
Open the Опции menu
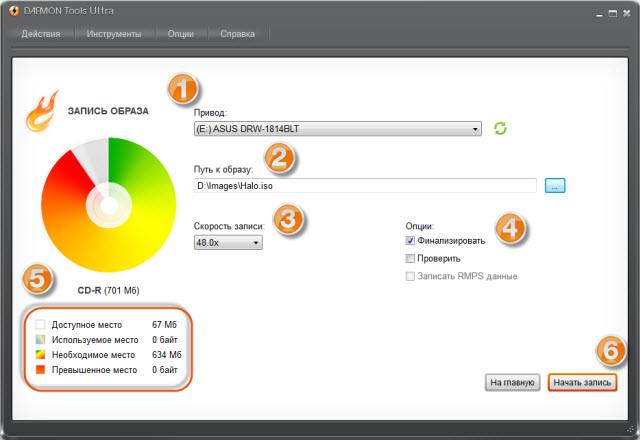tap(180, 34)
